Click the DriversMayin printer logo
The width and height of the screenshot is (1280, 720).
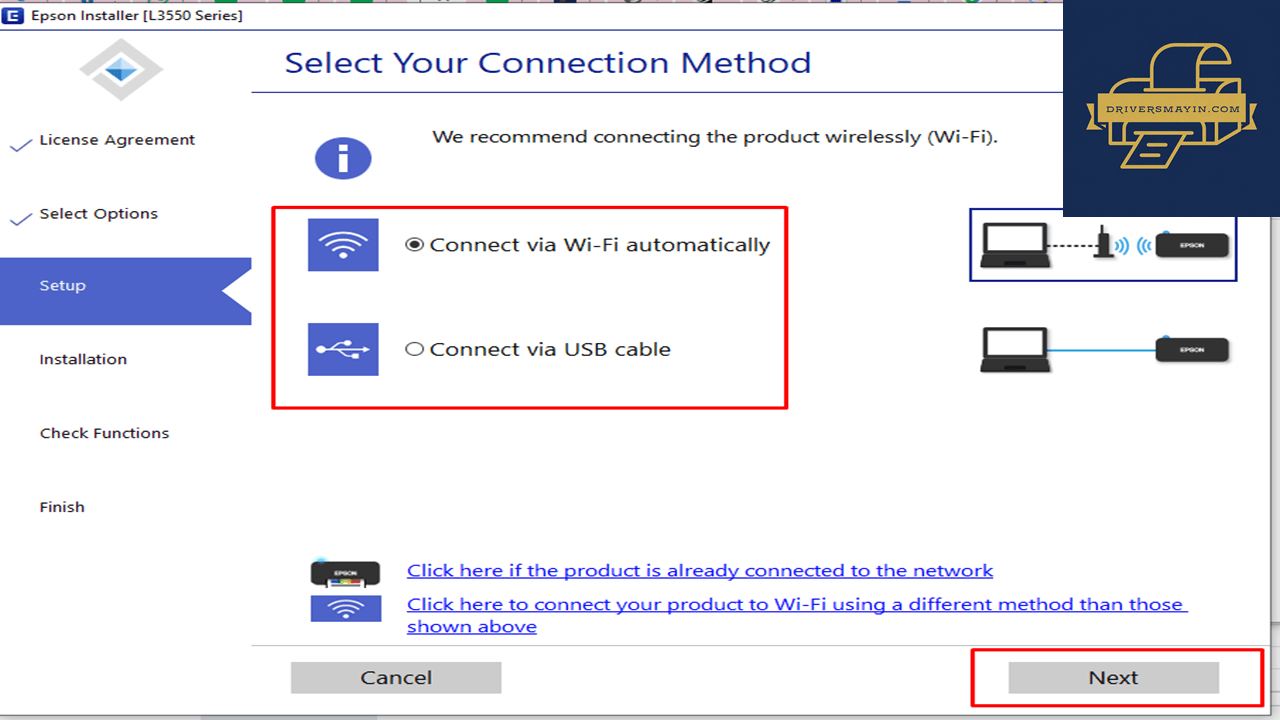[x=1170, y=108]
